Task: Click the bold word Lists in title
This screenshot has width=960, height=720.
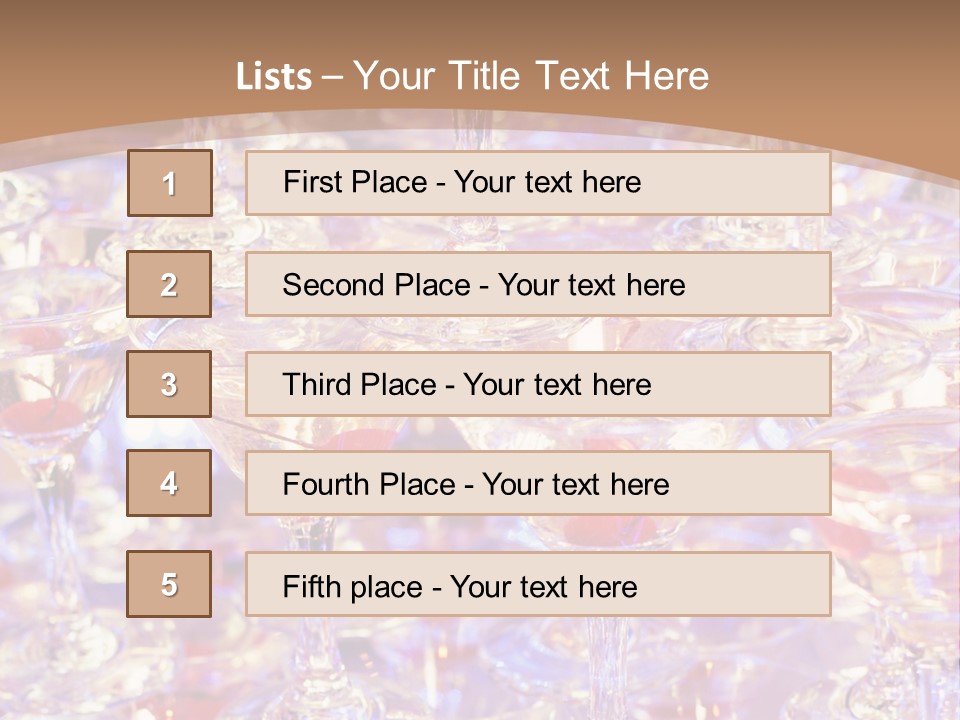Action: [274, 77]
